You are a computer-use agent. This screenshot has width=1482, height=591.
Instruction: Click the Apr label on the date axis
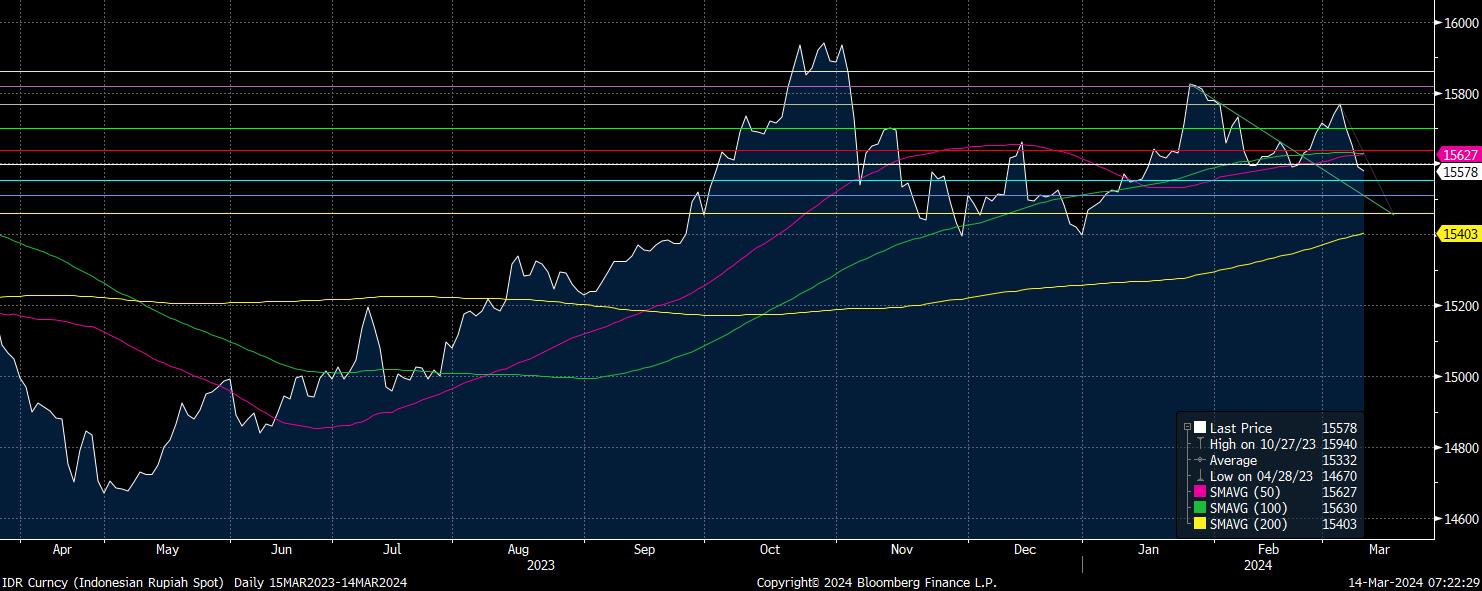pos(62,549)
